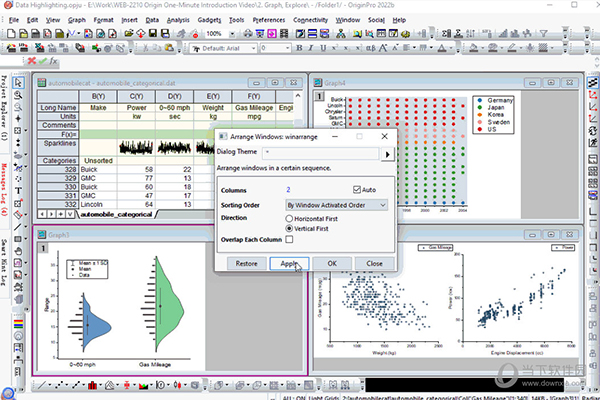Click the Box chart plot icon
The image size is (600, 400).
[127, 385]
